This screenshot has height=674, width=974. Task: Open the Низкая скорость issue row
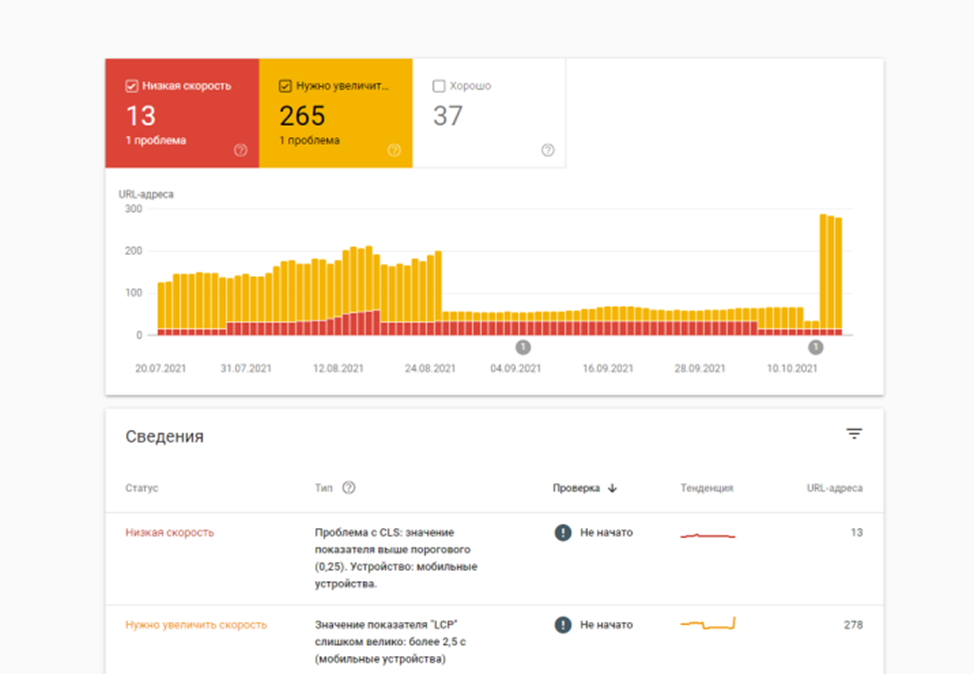click(494, 558)
